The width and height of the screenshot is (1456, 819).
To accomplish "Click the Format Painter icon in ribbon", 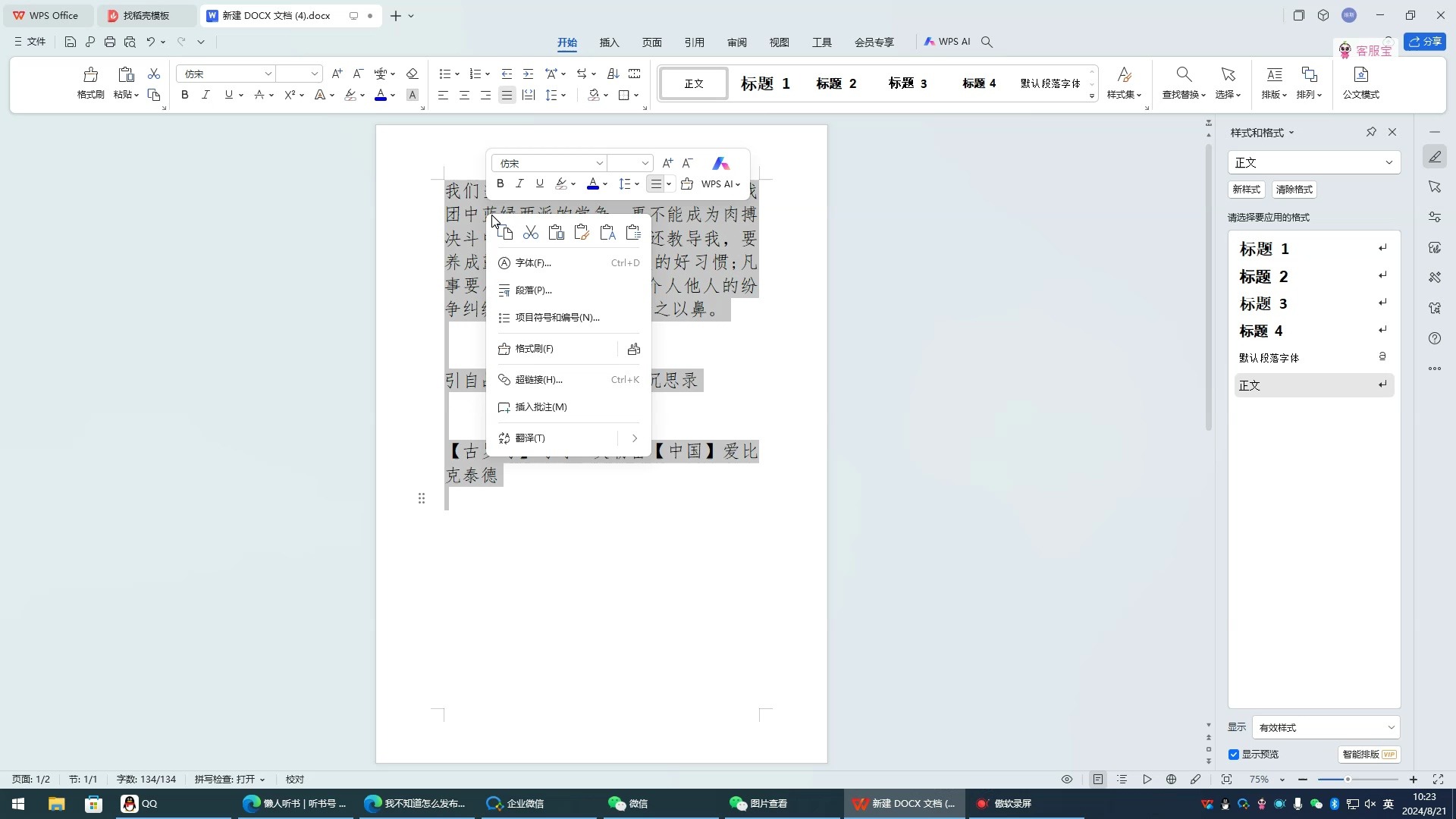I will [x=90, y=75].
